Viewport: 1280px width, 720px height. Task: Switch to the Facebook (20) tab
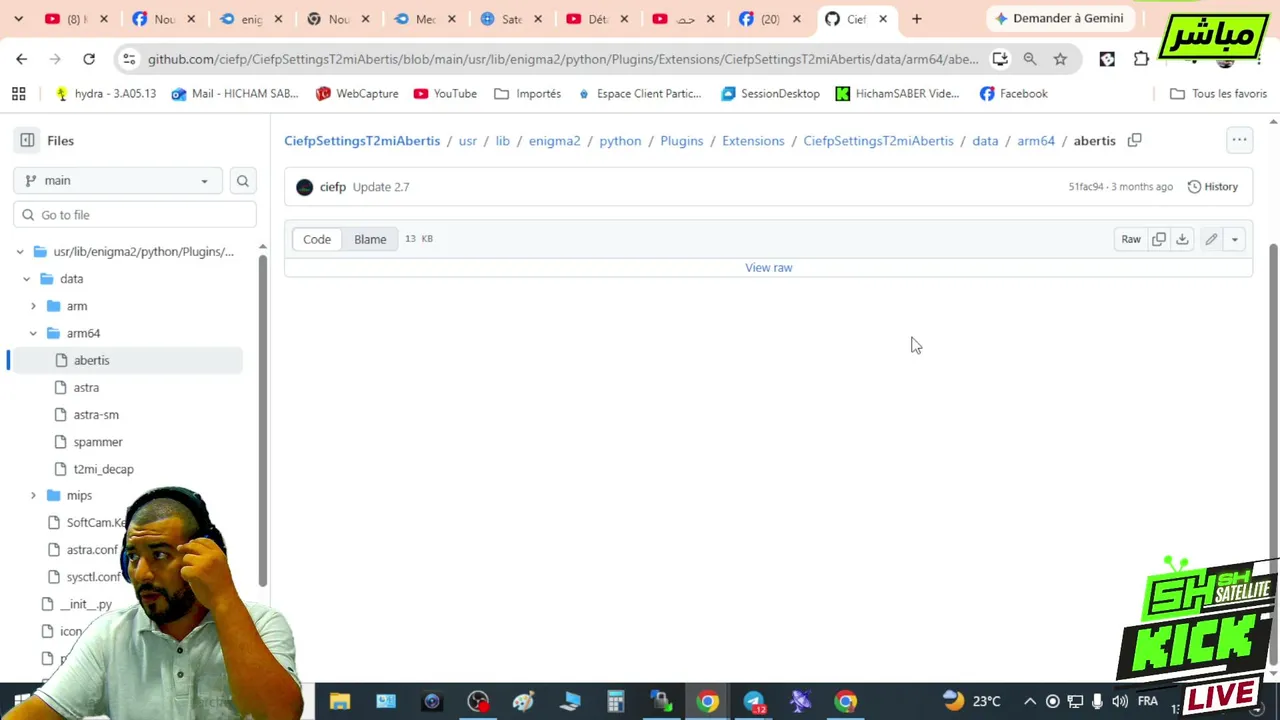pyautogui.click(x=770, y=19)
